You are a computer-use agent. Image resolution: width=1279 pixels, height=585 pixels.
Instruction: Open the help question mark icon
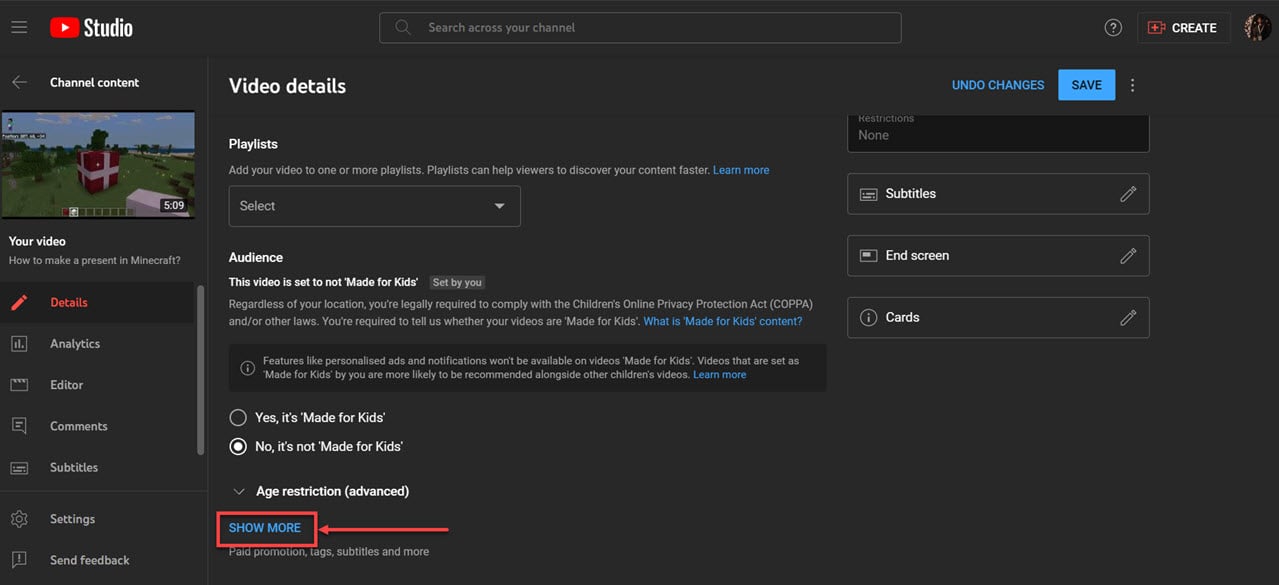point(1113,27)
